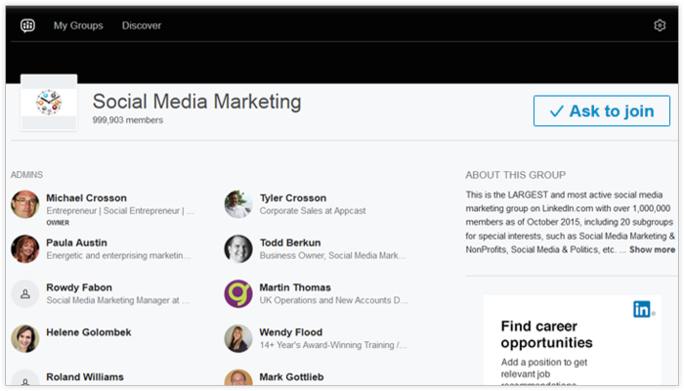Open Wendy Flood's profile photo

click(x=238, y=339)
